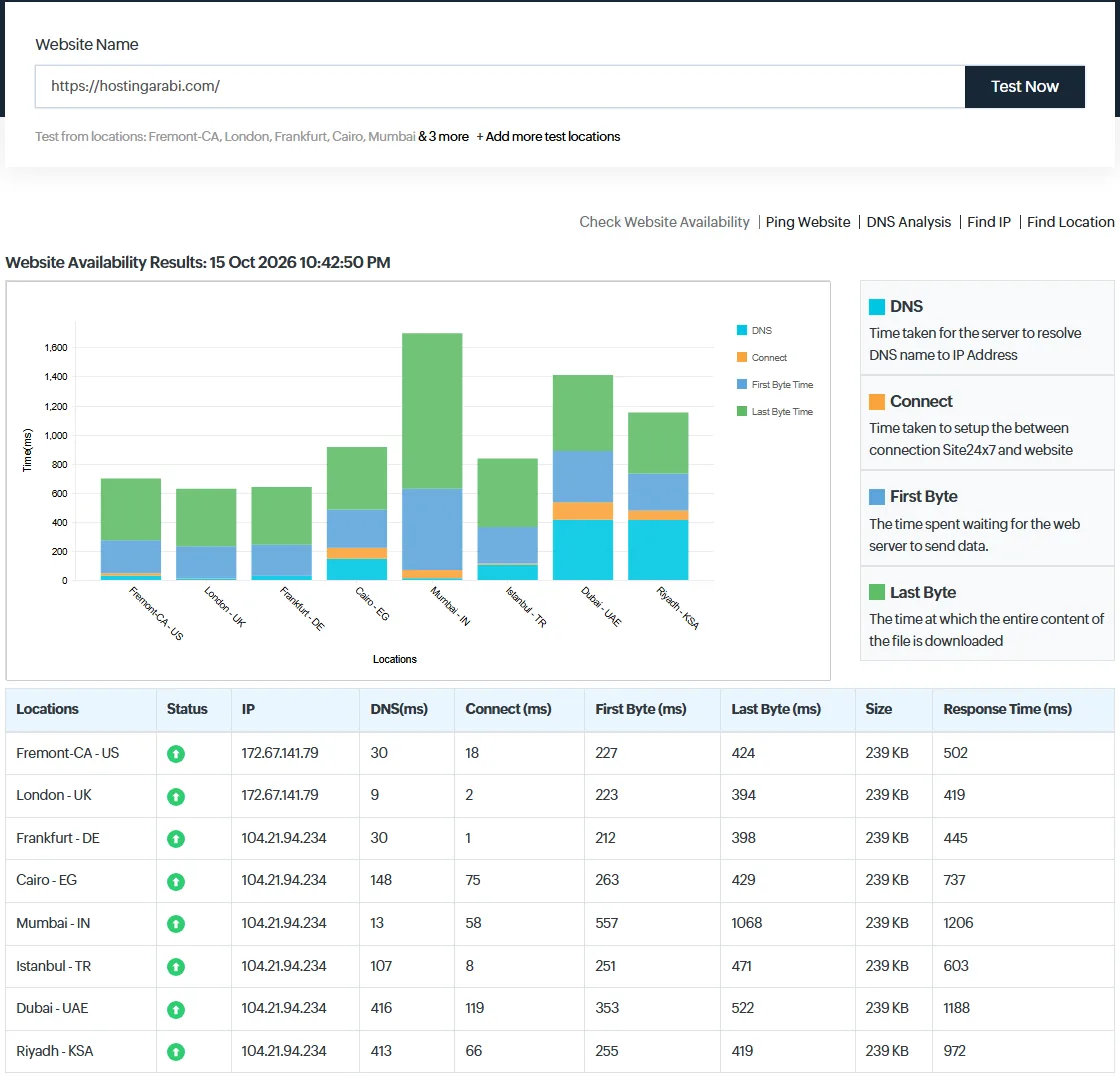1120x1077 pixels.
Task: Click the green up-status icon for Mumbai - IN
Action: pos(176,923)
